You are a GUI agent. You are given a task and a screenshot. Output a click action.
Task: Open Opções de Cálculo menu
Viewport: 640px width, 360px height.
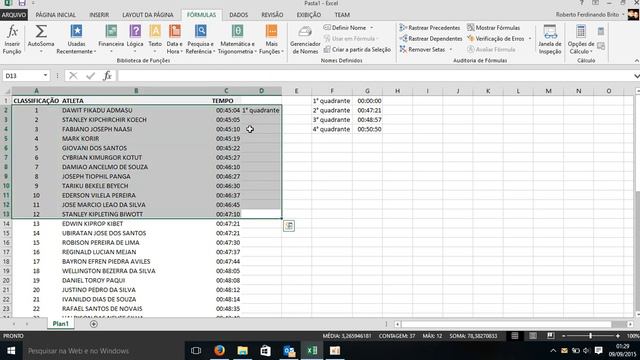(581, 39)
